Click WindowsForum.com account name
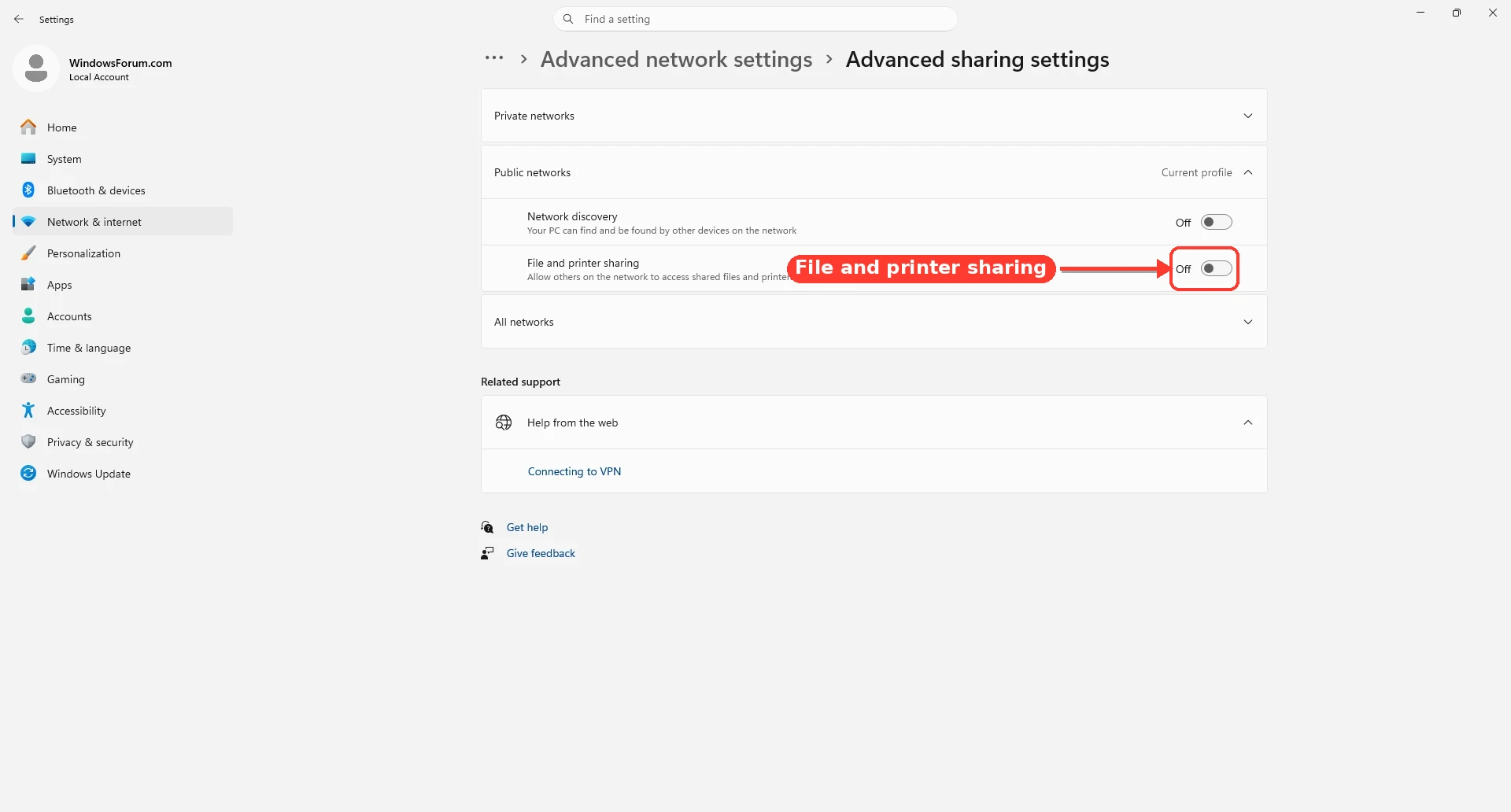The image size is (1511, 812). tap(120, 63)
